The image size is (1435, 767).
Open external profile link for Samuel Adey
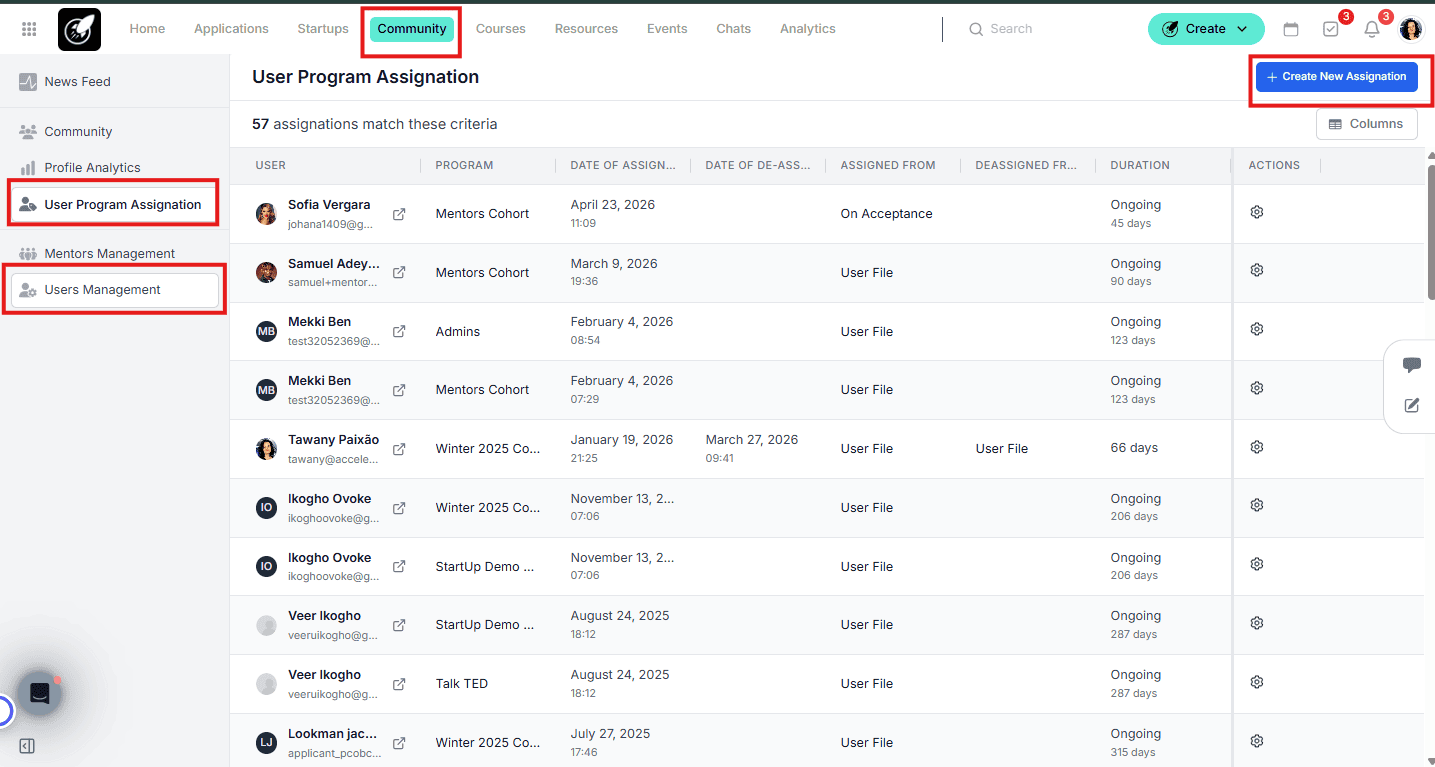pyautogui.click(x=399, y=273)
